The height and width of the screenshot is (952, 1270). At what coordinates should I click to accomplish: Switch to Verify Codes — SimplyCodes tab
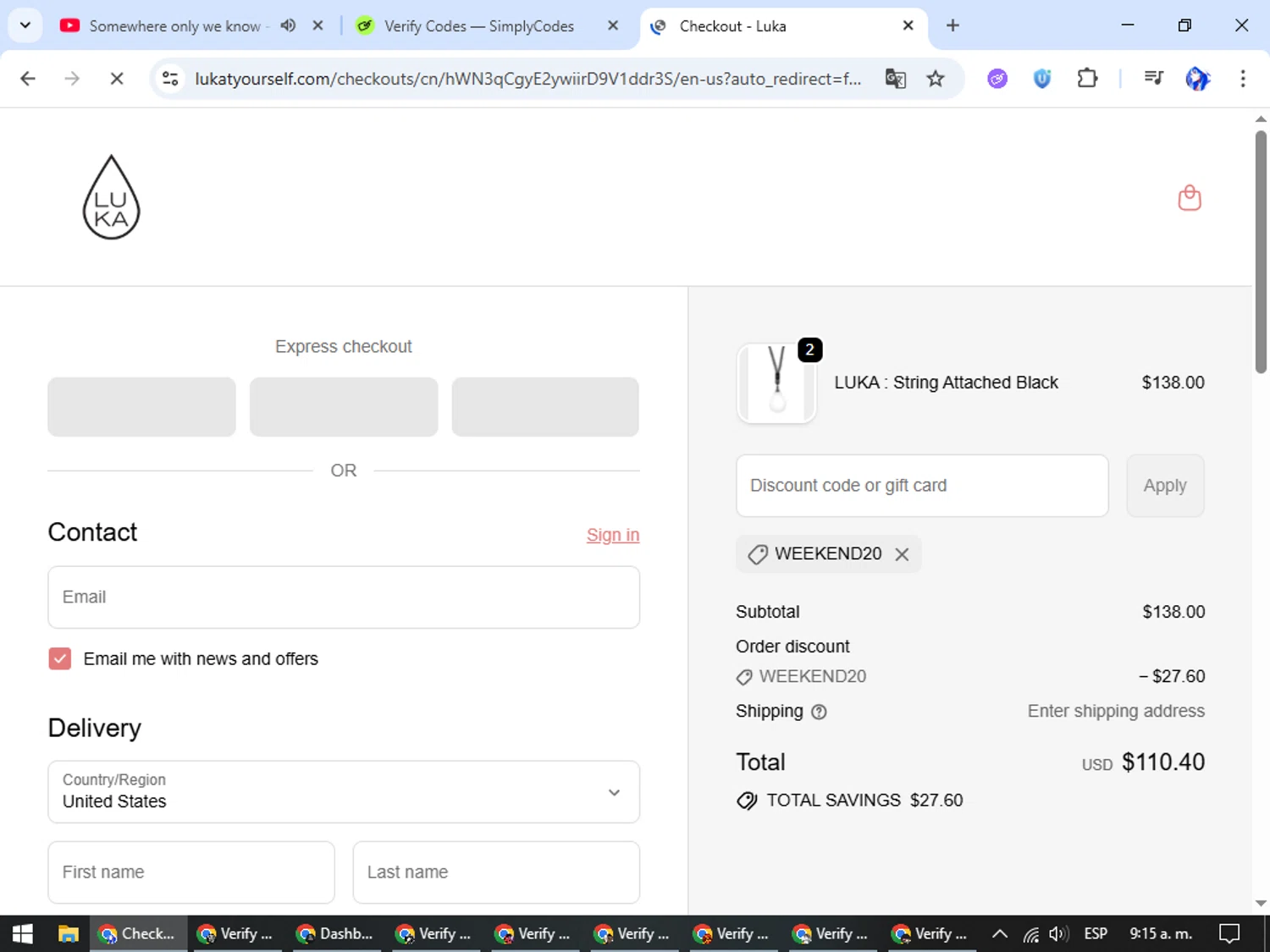click(x=478, y=26)
